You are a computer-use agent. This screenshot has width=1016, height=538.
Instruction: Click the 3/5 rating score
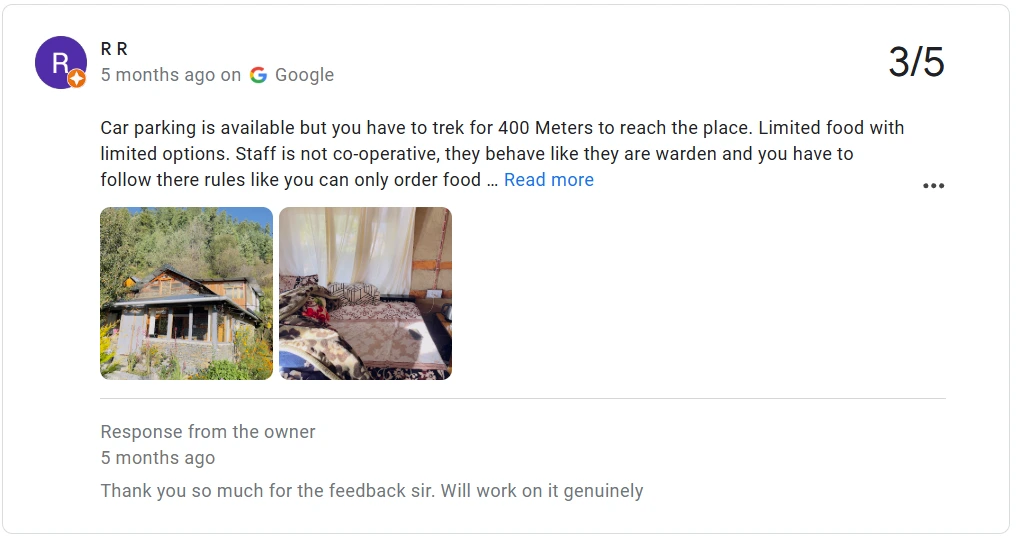click(x=915, y=62)
